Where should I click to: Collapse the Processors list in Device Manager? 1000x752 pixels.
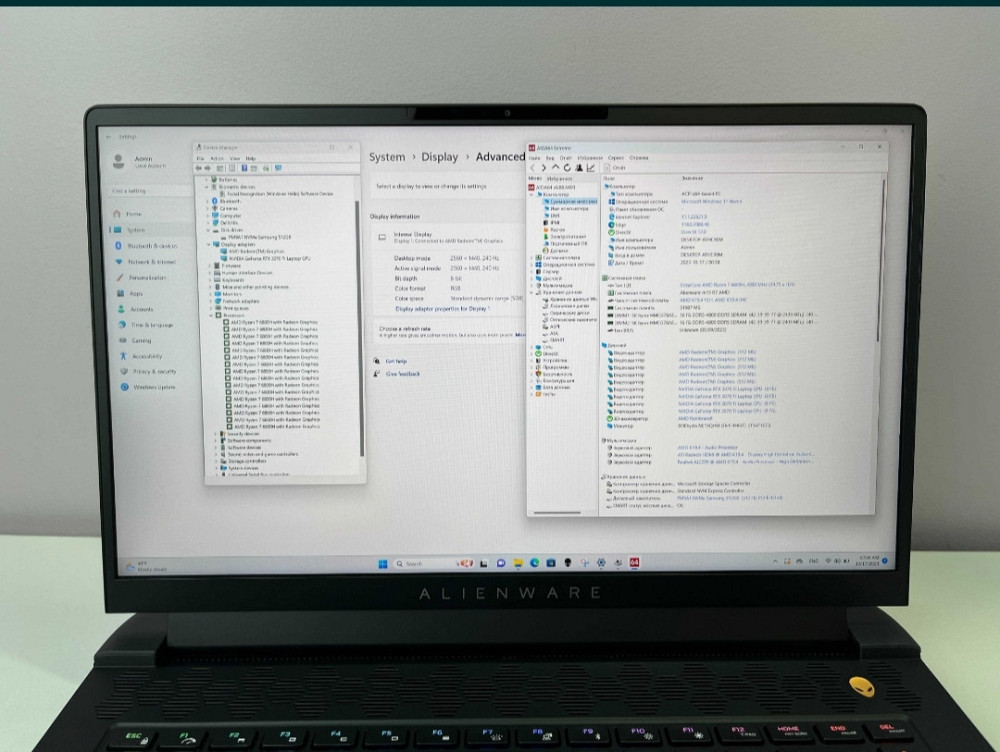pyautogui.click(x=210, y=315)
